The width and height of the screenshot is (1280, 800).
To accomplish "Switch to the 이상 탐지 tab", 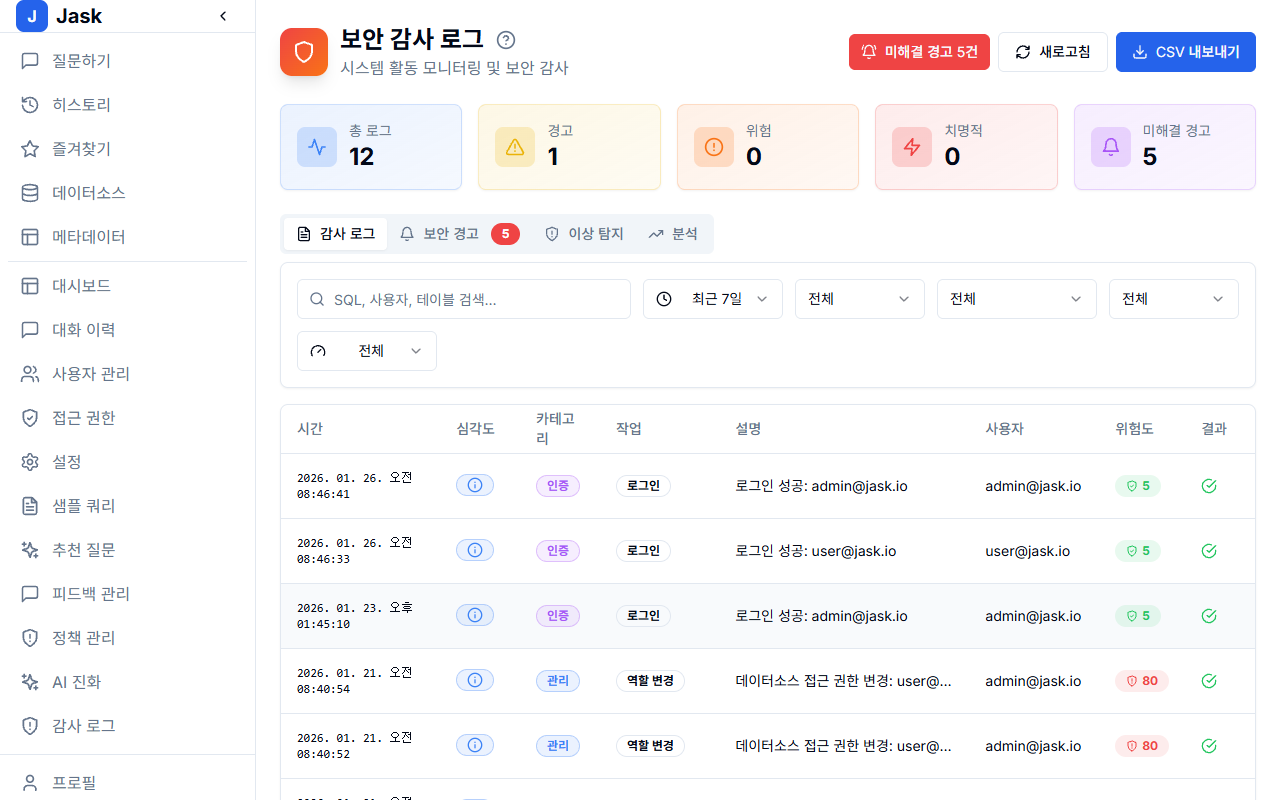I will click(x=584, y=234).
